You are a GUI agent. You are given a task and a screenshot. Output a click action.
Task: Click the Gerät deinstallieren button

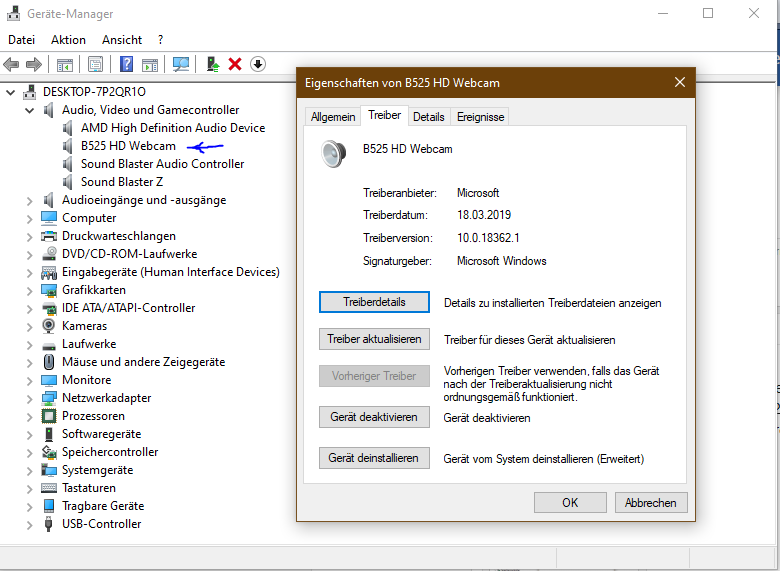[374, 458]
